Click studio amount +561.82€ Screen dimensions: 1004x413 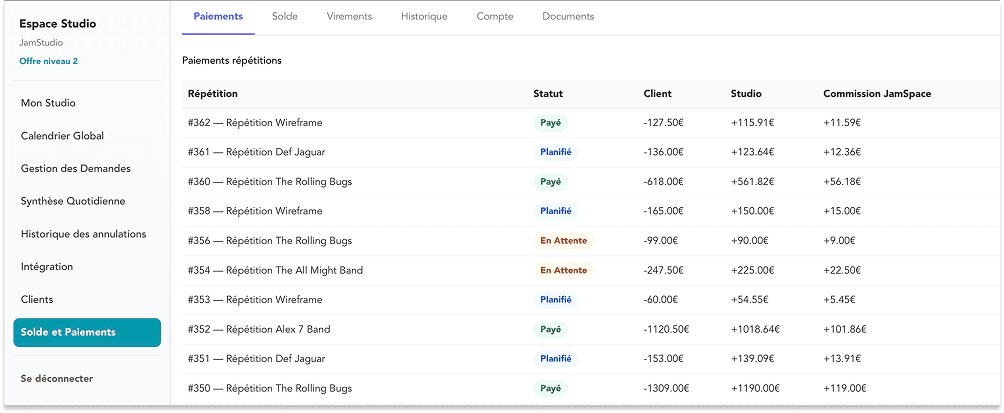(752, 182)
